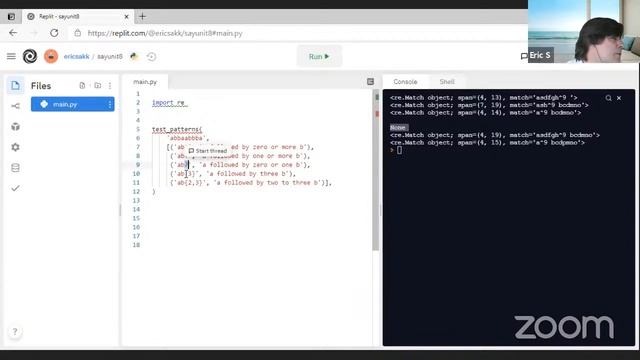Click the Eric S participant name label

click(x=540, y=55)
